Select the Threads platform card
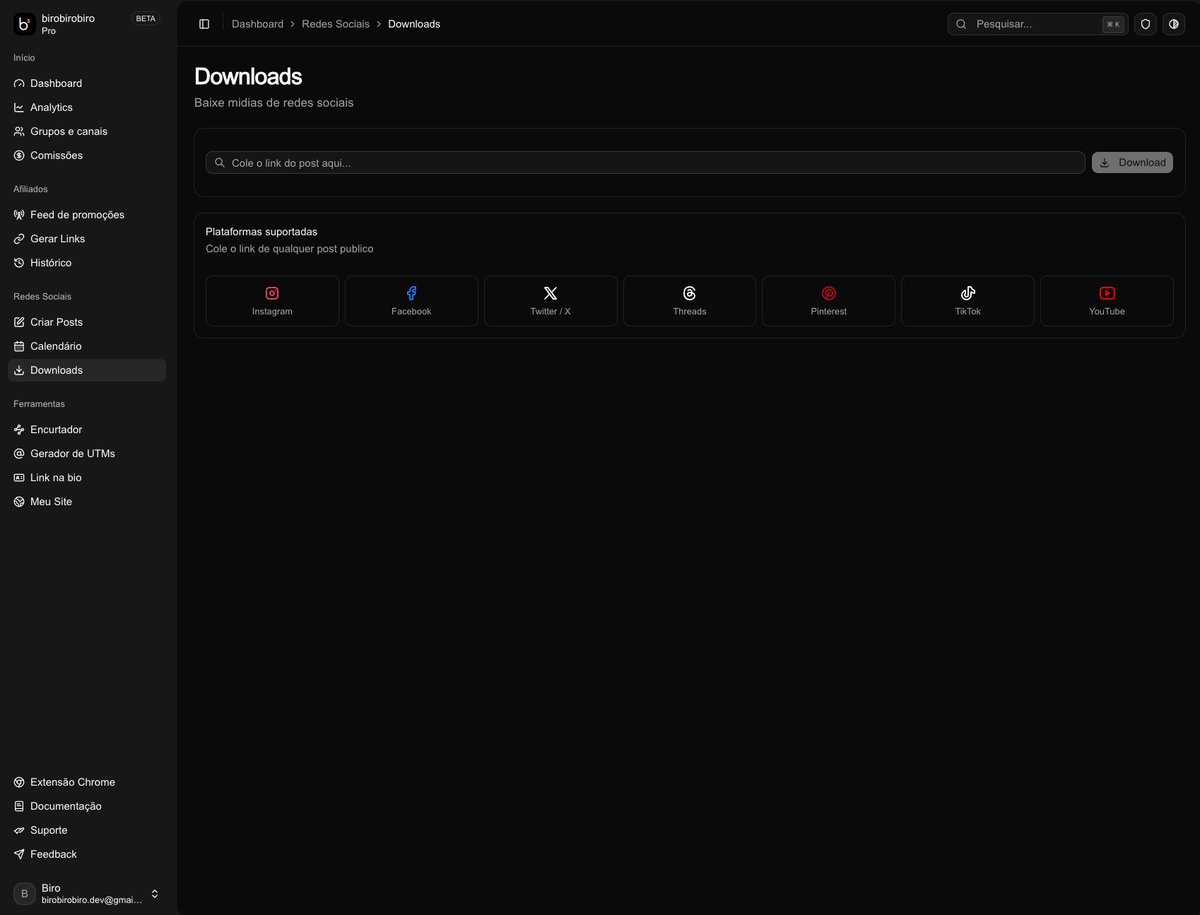1200x915 pixels. pos(689,301)
